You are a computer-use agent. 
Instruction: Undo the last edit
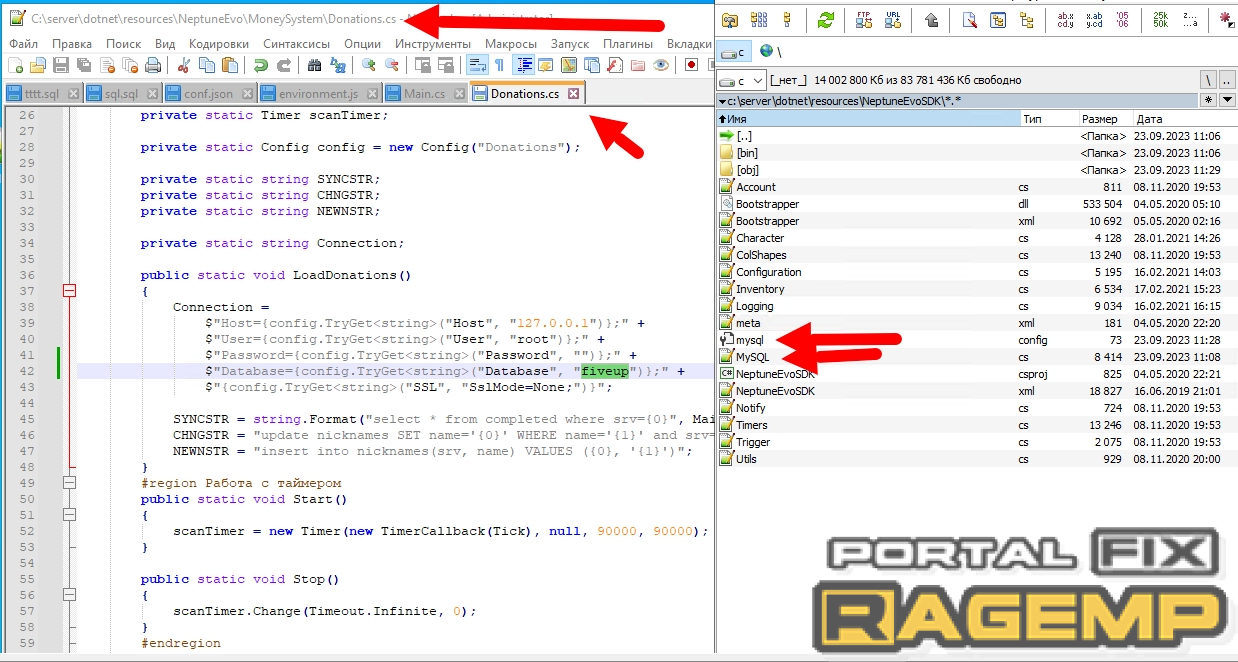(x=260, y=65)
